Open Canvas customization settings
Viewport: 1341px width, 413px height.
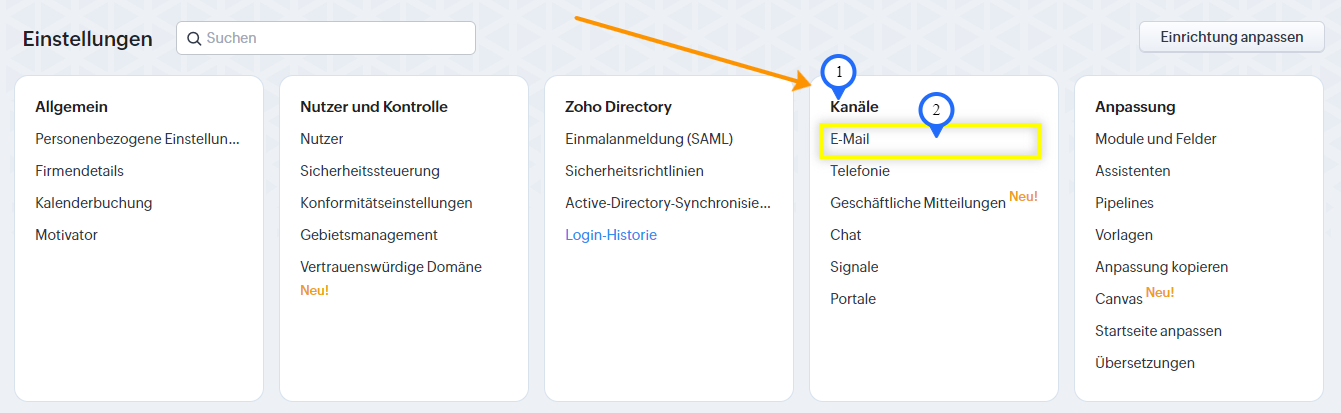[x=1119, y=299]
